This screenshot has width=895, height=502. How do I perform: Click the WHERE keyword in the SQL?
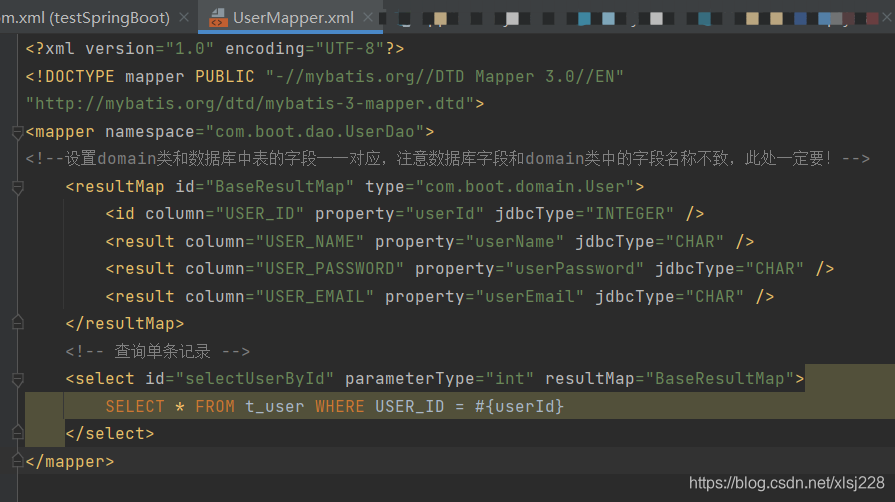coord(340,406)
